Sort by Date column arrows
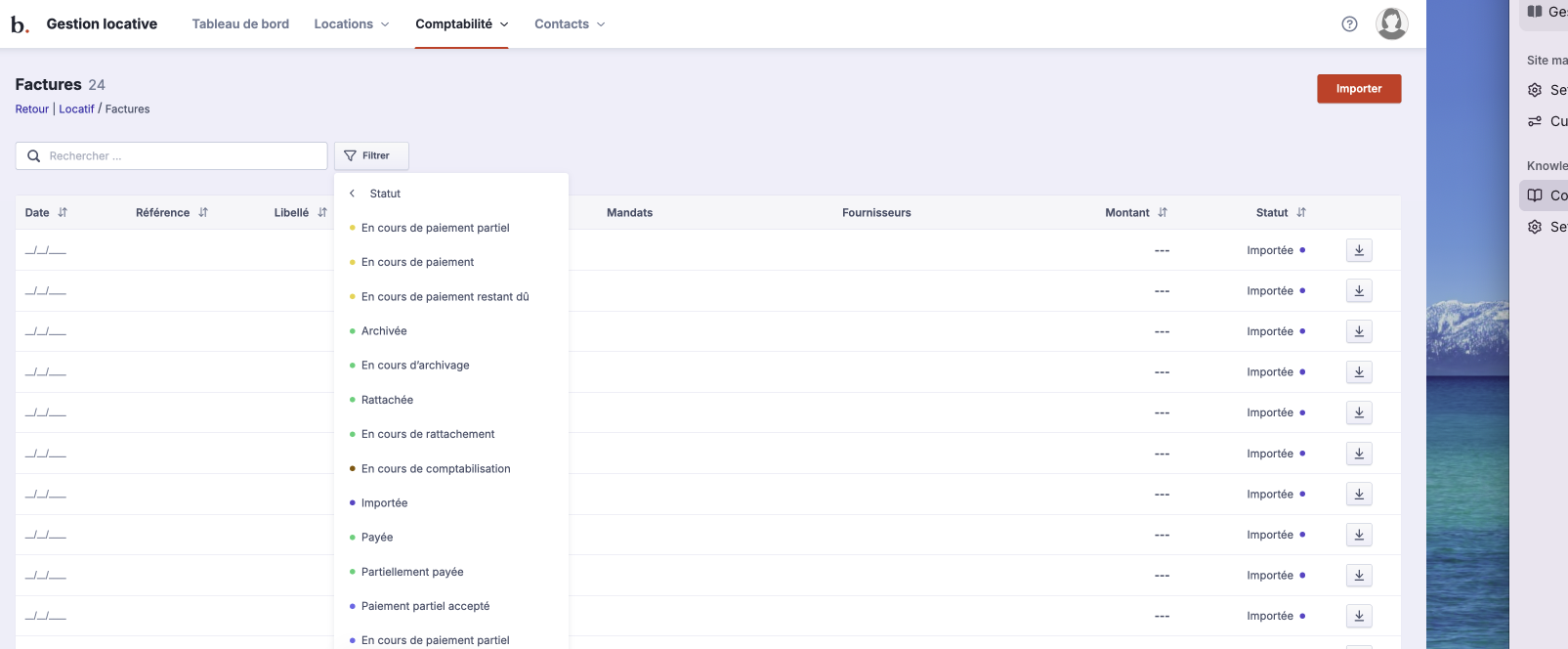 coord(63,212)
